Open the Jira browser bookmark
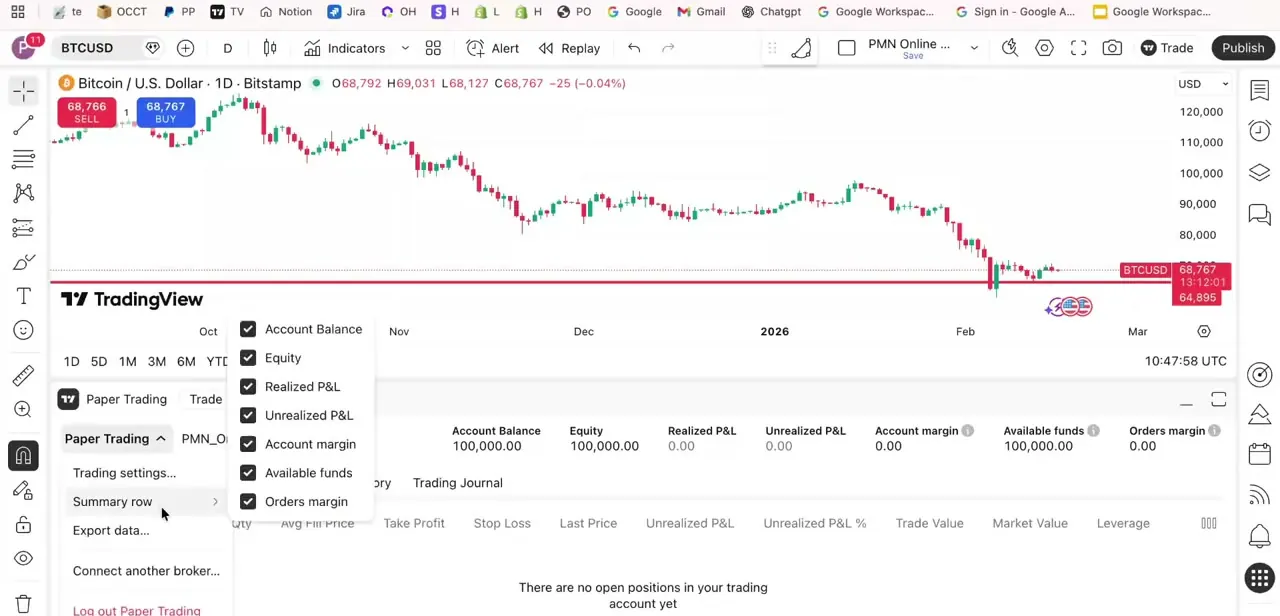The height and width of the screenshot is (616, 1280). point(346,12)
